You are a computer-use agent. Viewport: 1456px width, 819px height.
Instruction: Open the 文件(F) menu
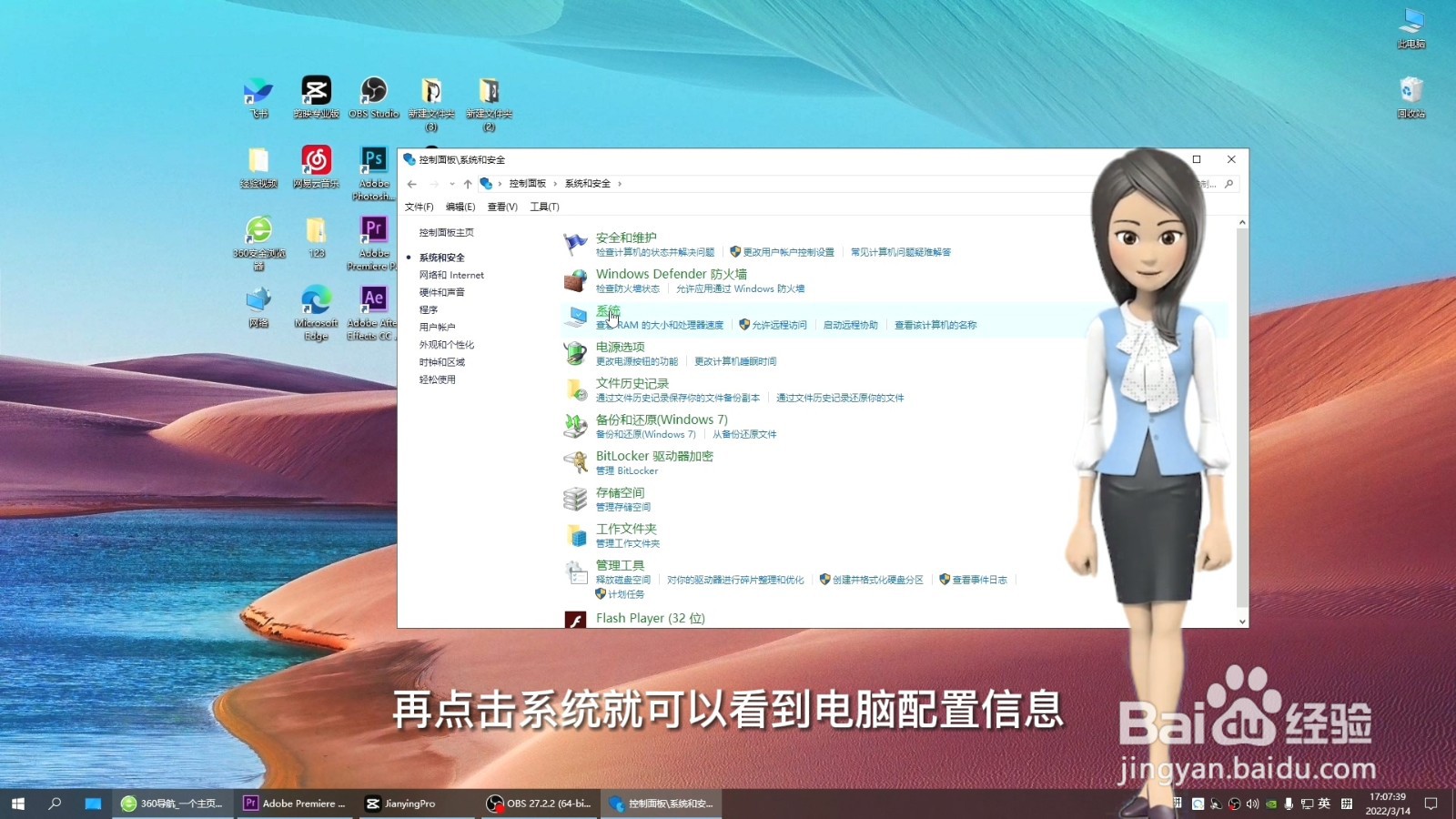click(420, 207)
